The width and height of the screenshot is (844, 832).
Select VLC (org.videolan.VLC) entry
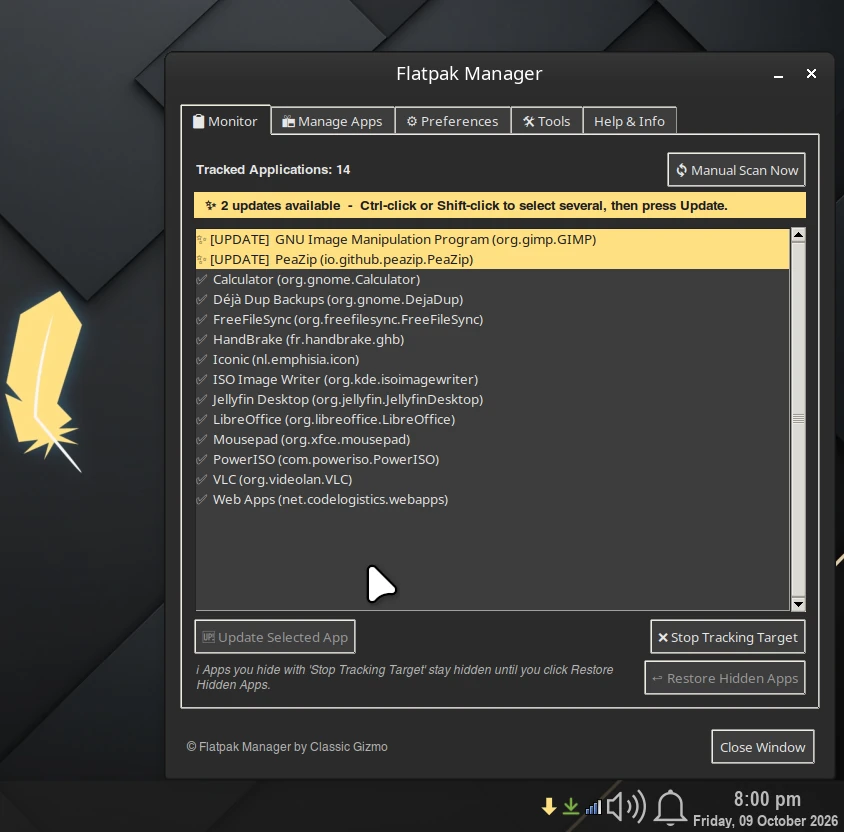click(493, 479)
